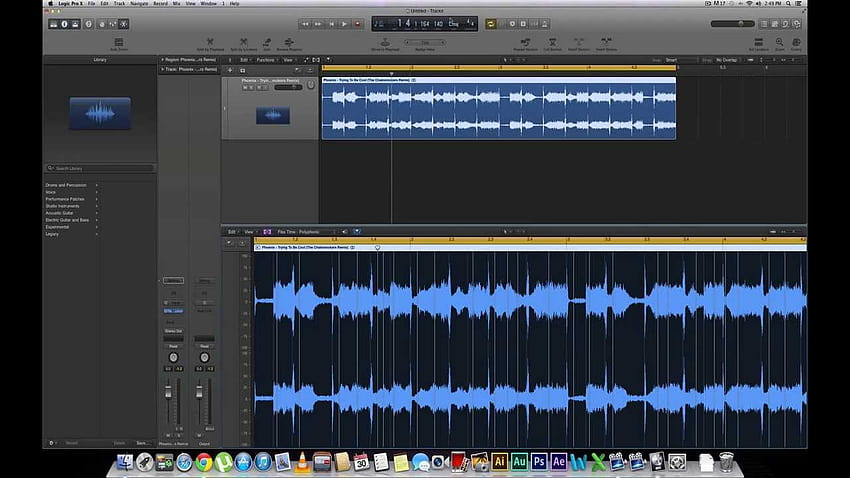Adjust the master volume slider

[x=732, y=24]
